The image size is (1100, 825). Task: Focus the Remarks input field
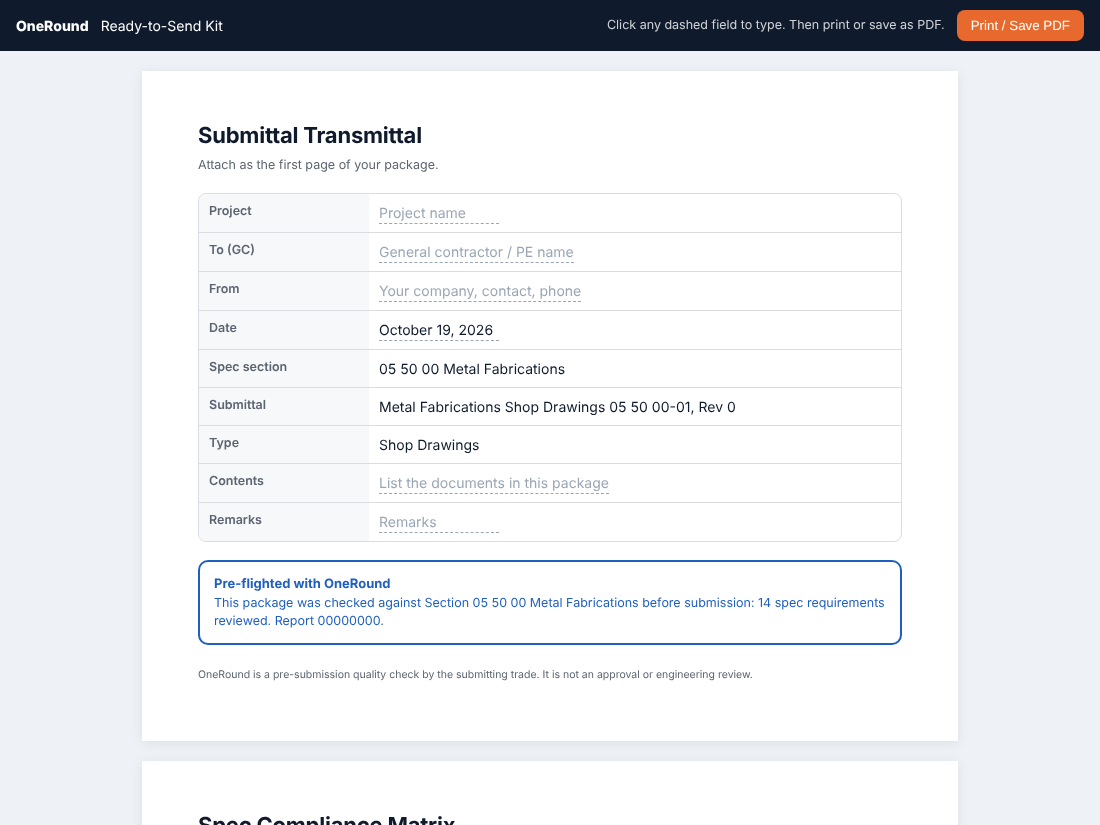pyautogui.click(x=438, y=523)
